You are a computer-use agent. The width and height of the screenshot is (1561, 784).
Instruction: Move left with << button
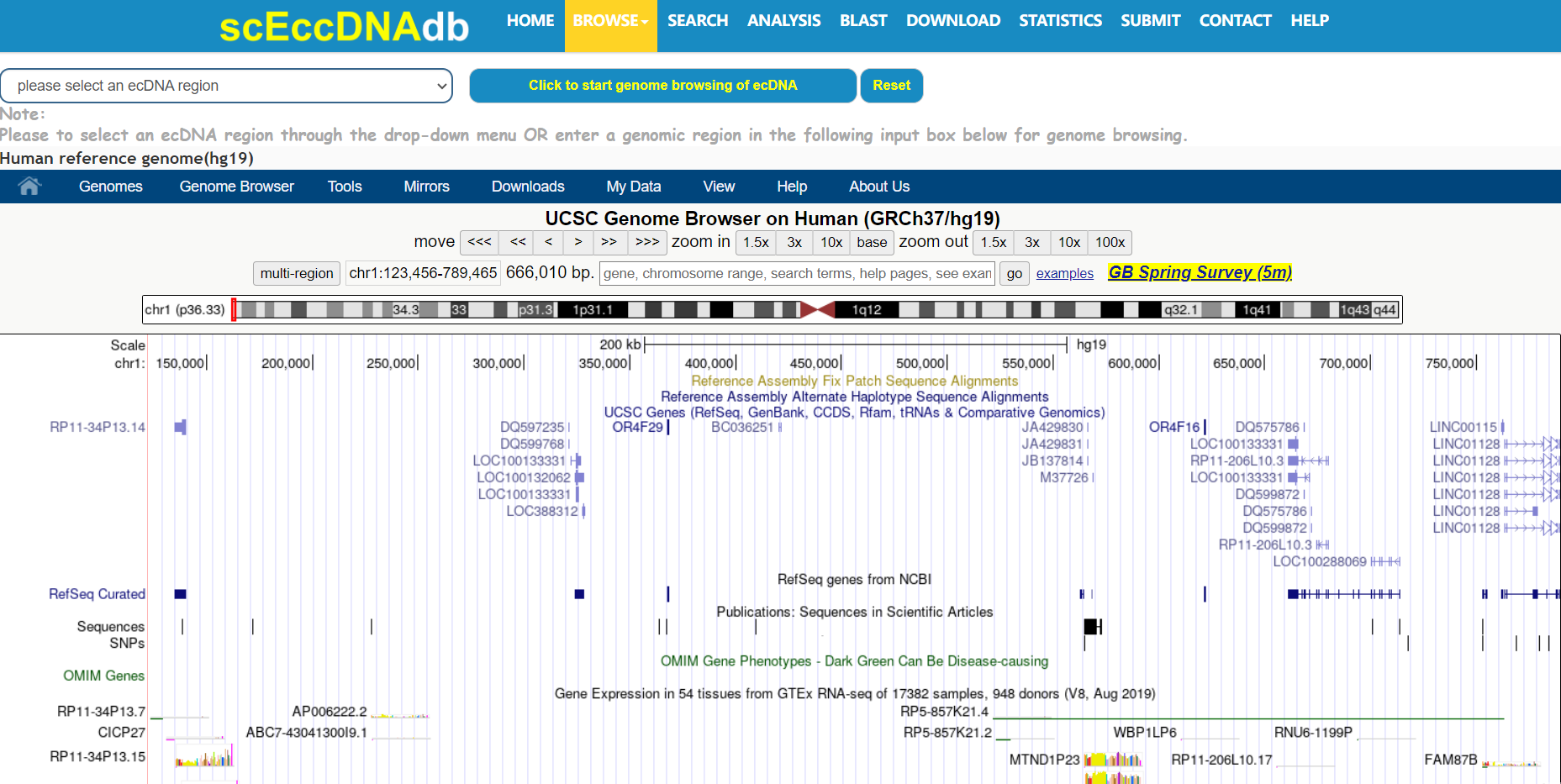tap(518, 242)
